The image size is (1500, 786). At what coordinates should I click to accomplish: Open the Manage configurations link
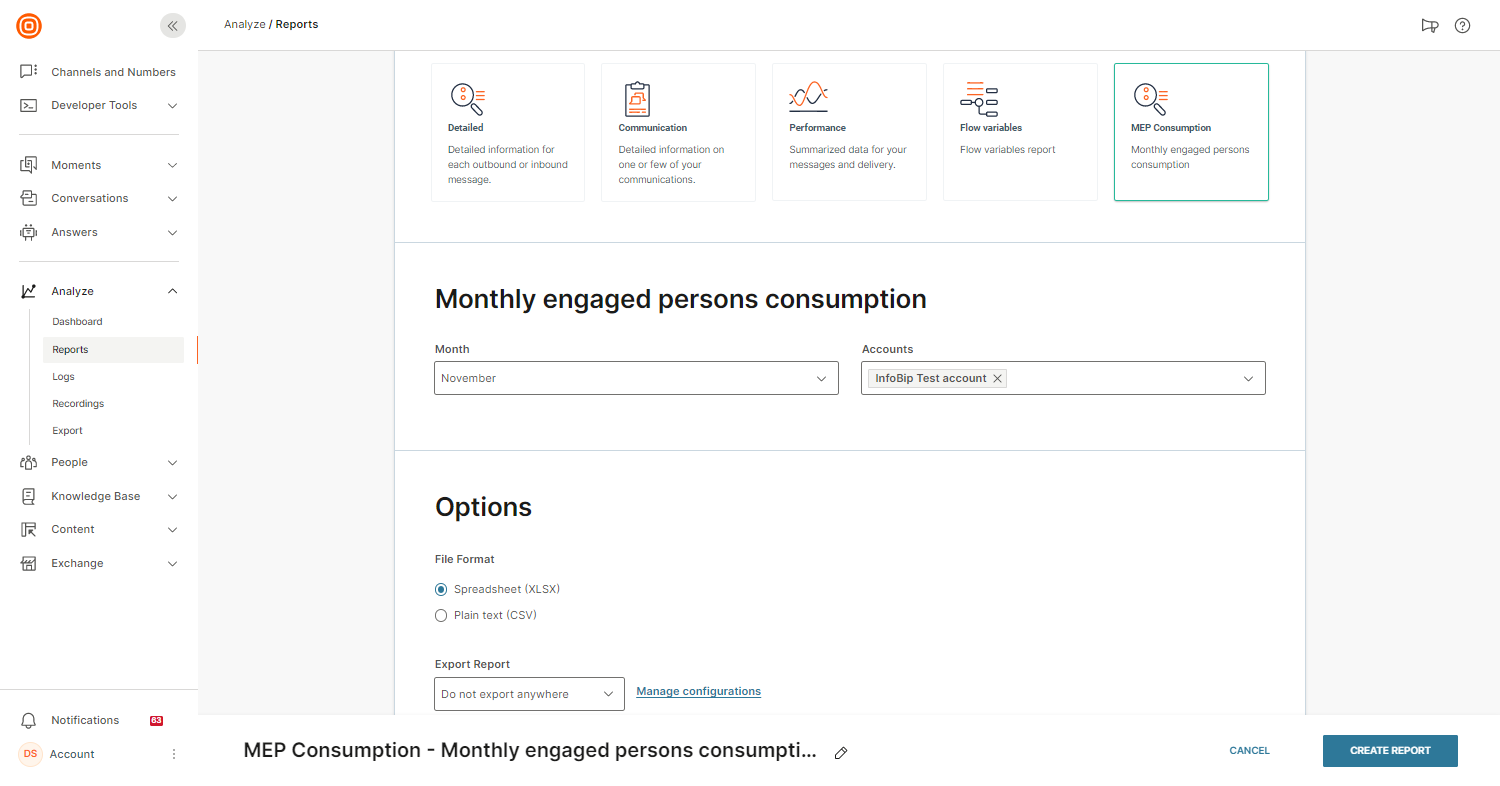click(698, 691)
